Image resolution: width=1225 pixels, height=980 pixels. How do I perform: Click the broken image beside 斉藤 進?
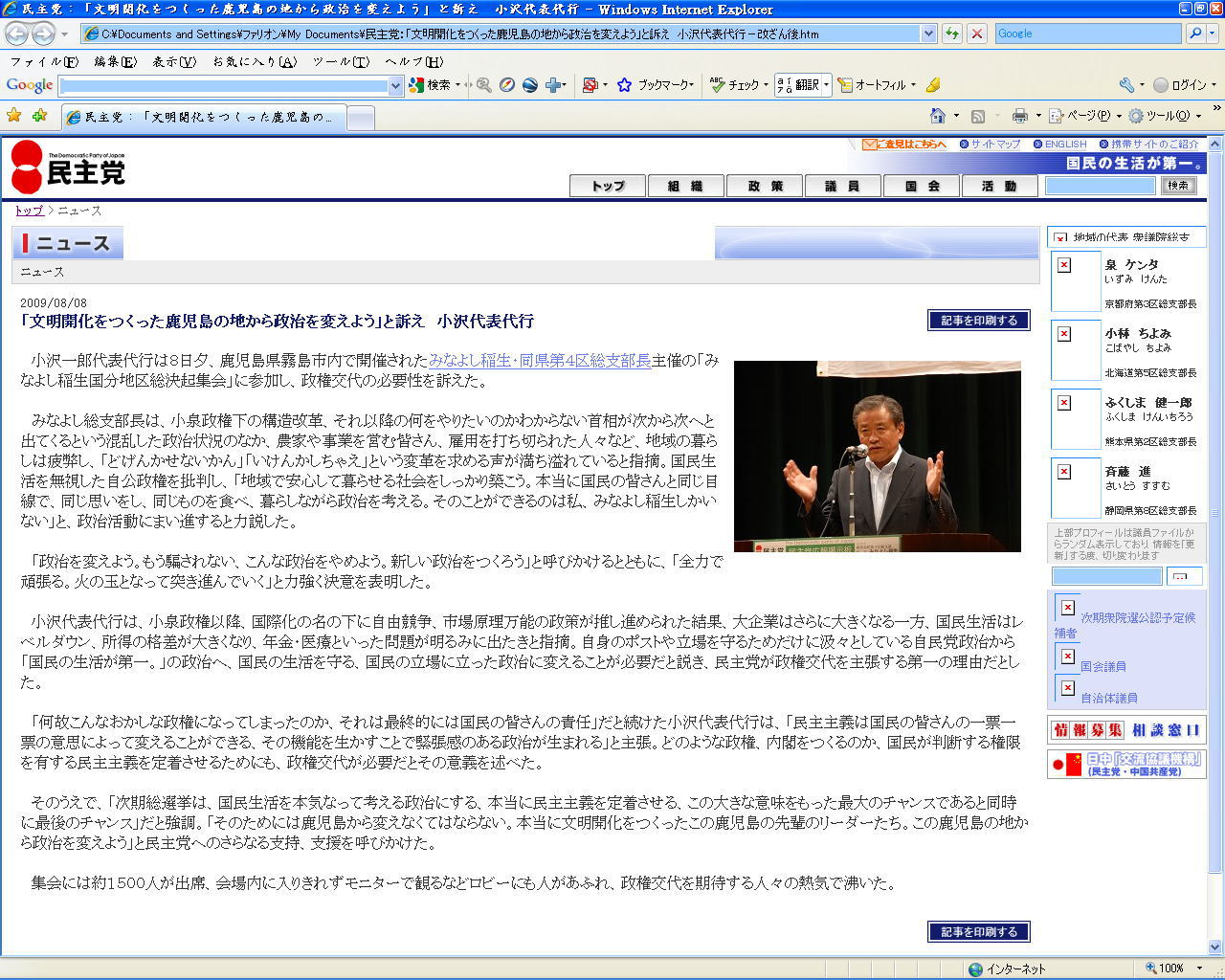tap(1064, 472)
